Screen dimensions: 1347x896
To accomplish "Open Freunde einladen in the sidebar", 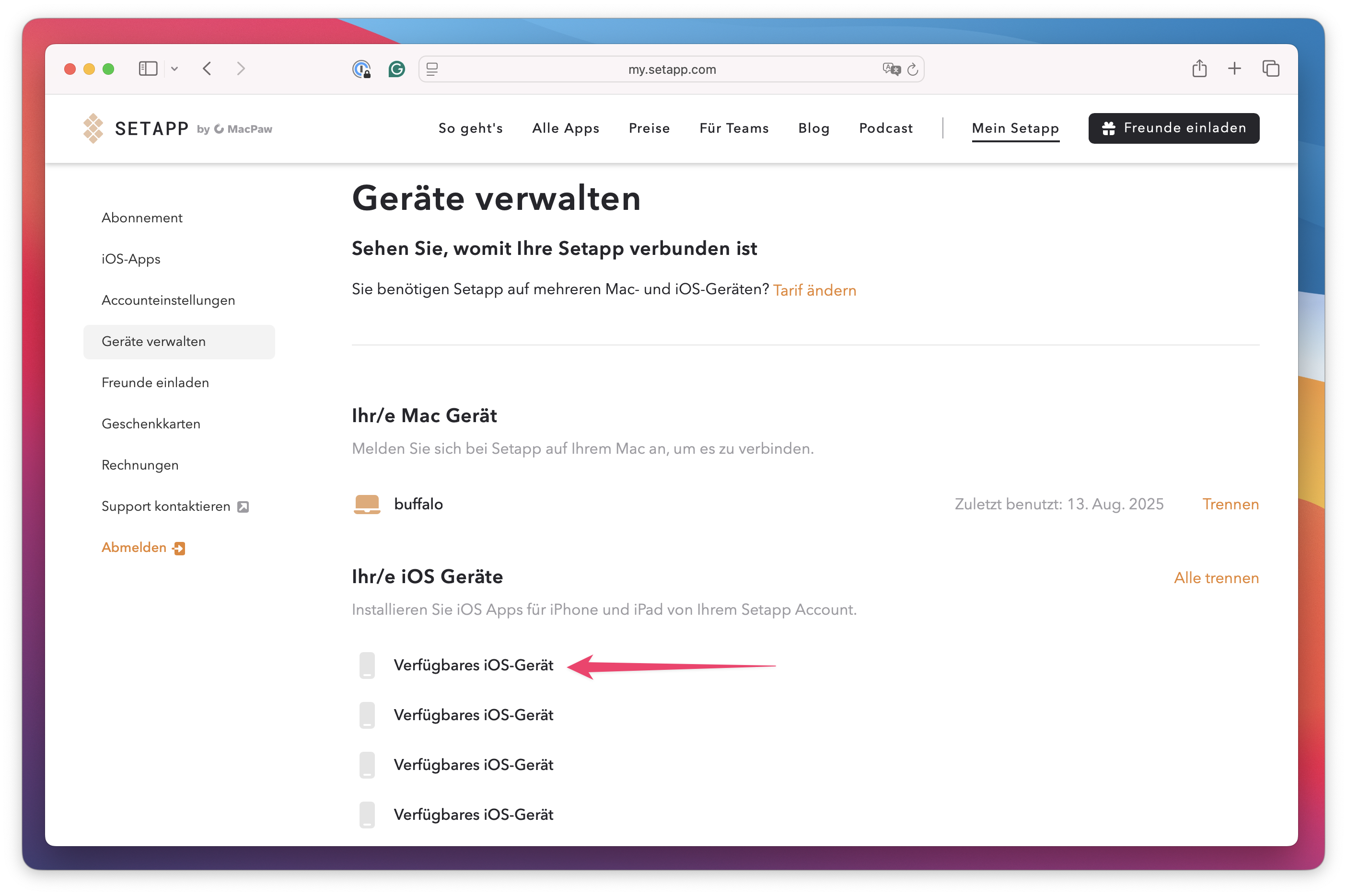I will coord(155,383).
